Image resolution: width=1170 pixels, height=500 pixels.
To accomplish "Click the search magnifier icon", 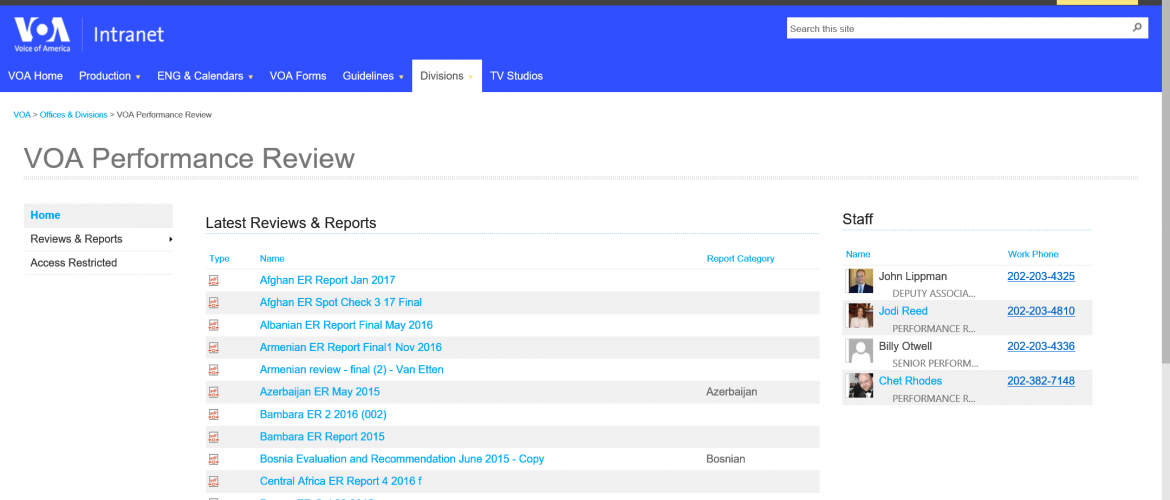I will coord(1137,28).
